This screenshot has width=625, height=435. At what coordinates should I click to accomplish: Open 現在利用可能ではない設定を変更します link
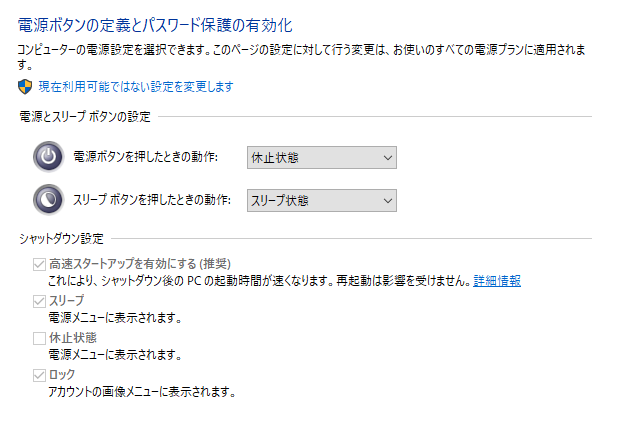(x=136, y=87)
